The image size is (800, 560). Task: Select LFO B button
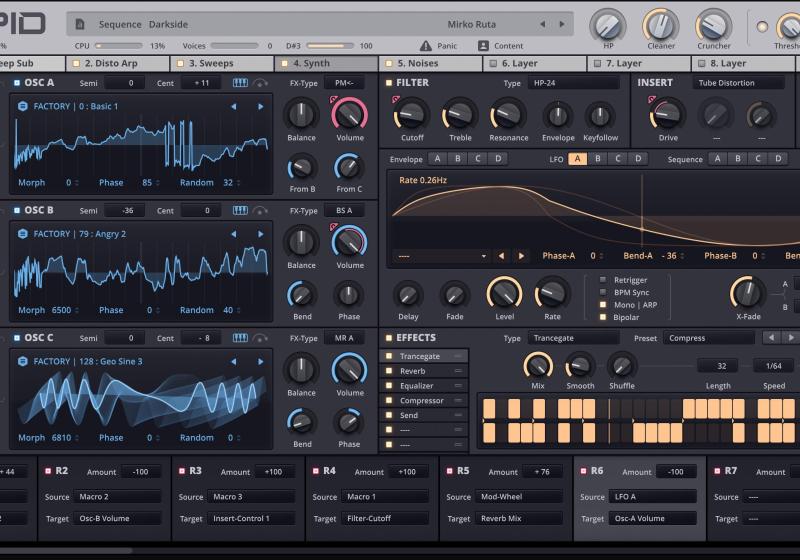point(598,159)
